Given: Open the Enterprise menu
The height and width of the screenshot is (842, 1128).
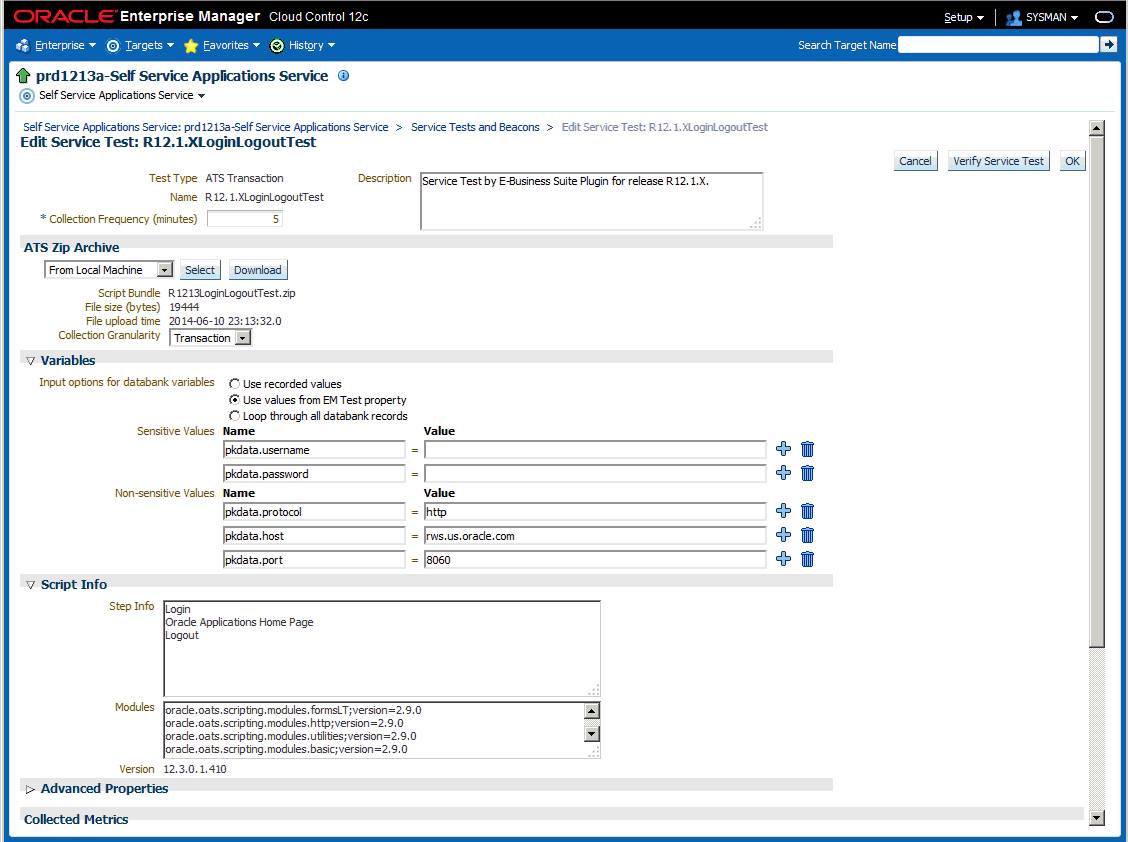Looking at the screenshot, I should (65, 45).
